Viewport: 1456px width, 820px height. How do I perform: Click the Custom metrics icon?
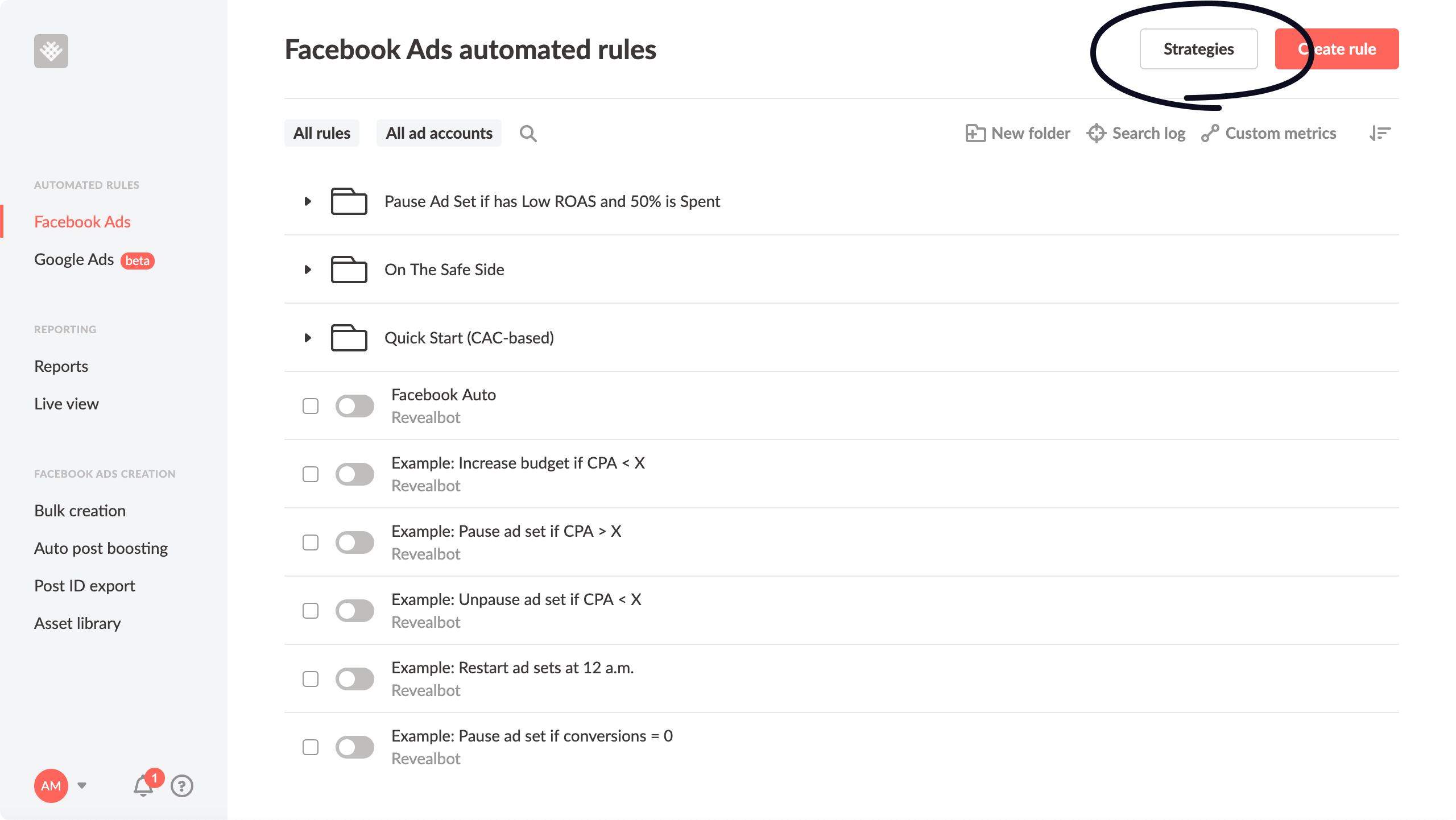[1210, 133]
